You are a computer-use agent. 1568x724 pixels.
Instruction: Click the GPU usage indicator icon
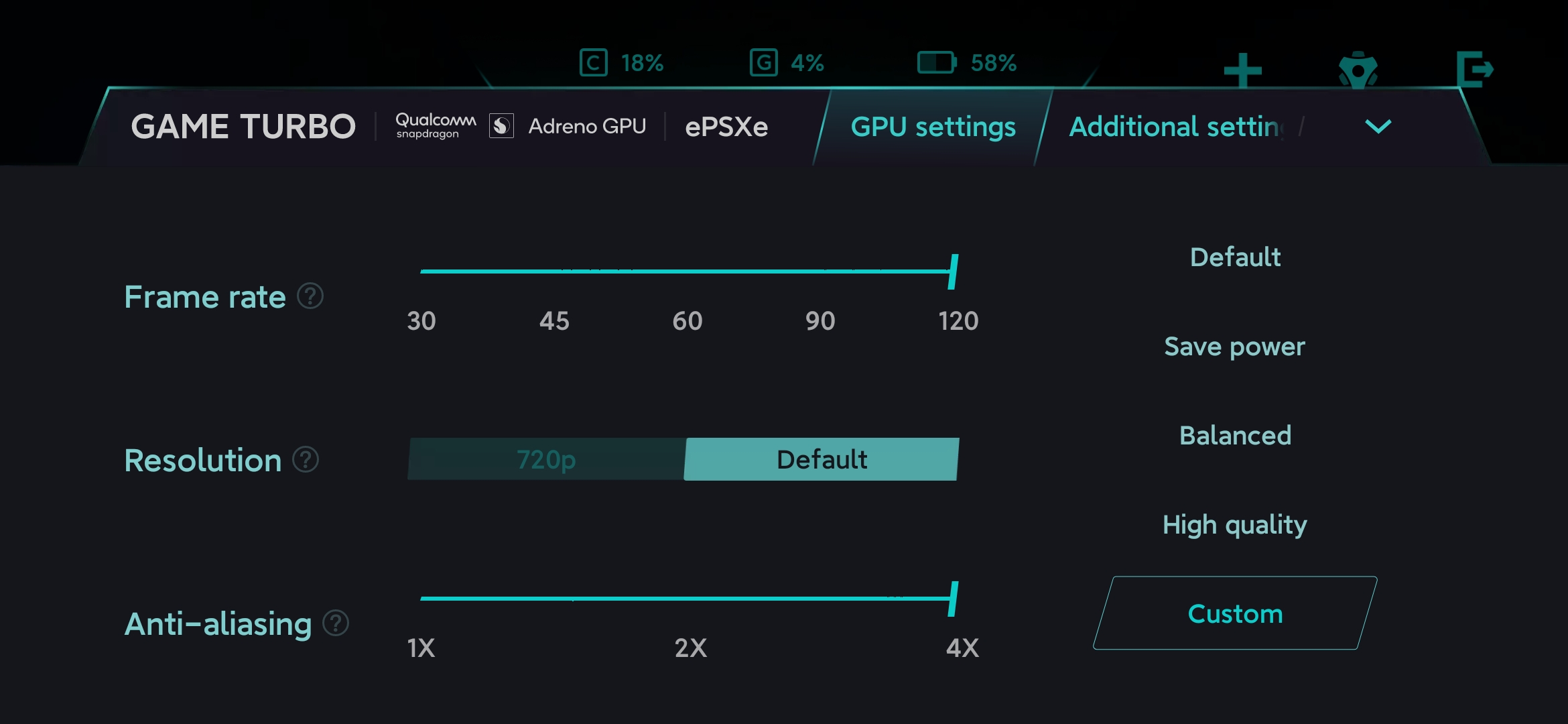pyautogui.click(x=763, y=63)
